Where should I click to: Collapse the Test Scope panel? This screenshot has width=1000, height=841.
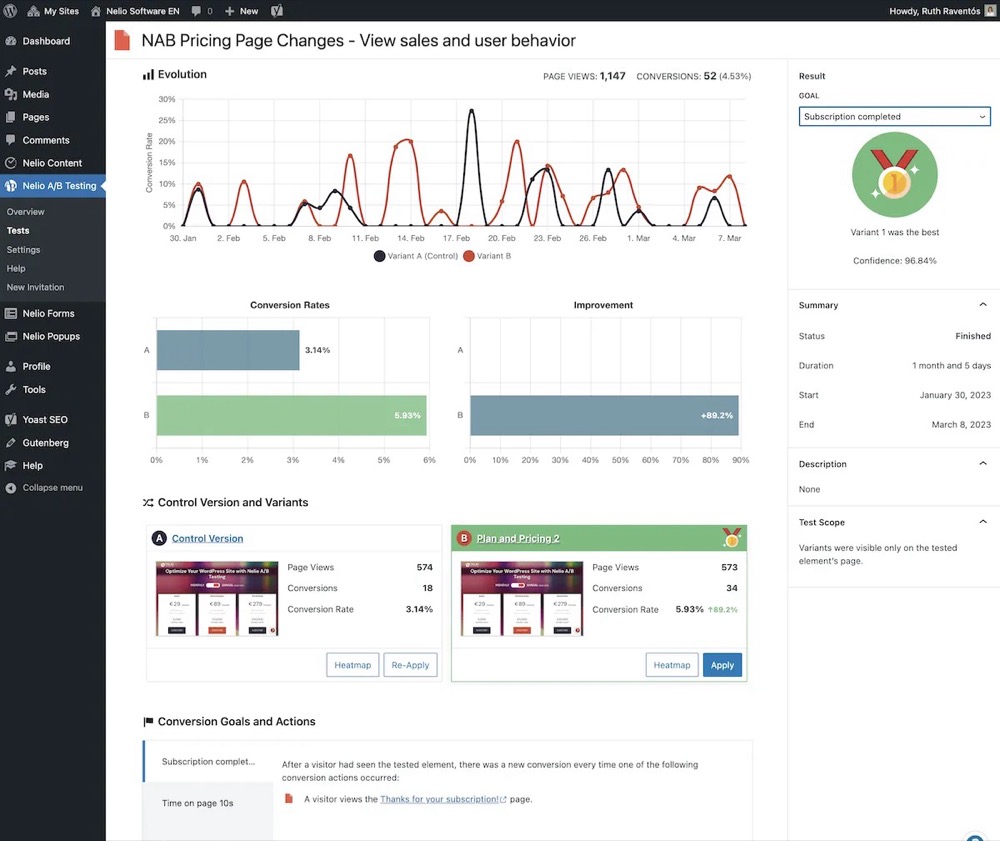tap(982, 522)
